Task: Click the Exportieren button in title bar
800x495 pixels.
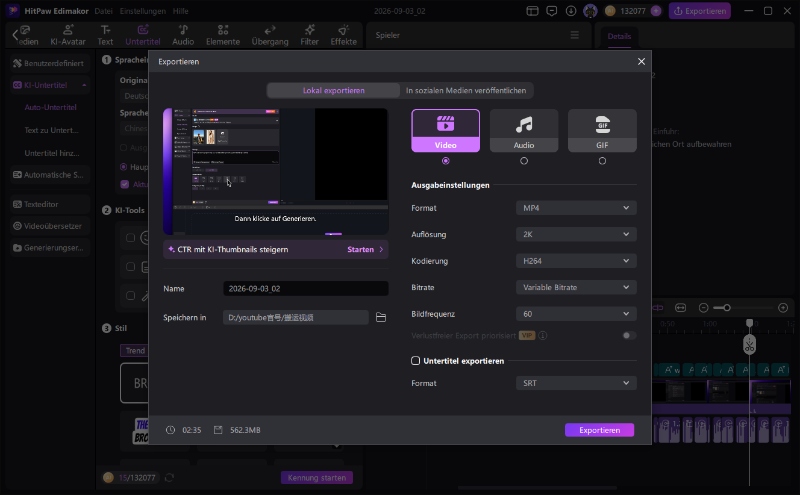Action: pos(699,11)
